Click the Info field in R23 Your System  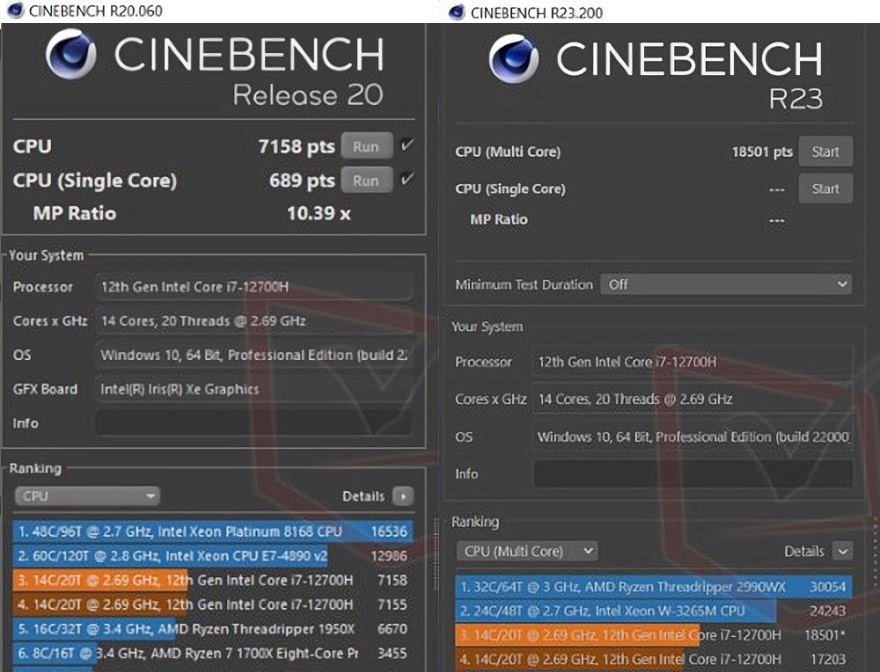(x=693, y=474)
